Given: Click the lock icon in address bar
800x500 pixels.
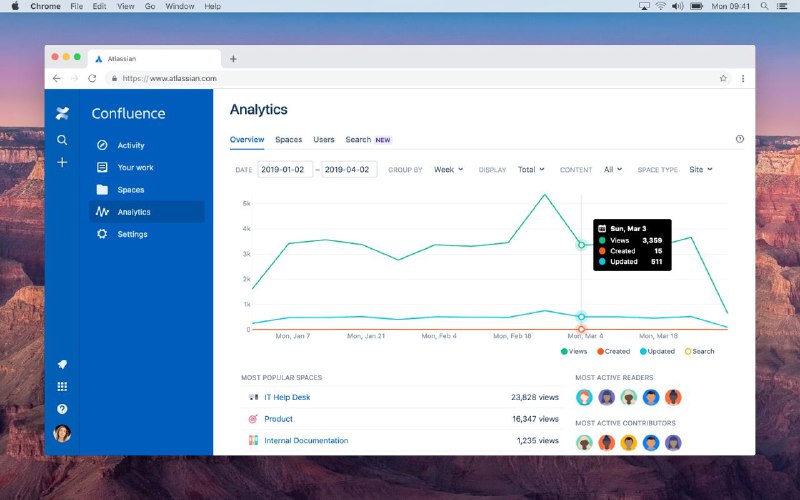Looking at the screenshot, I should coord(114,79).
